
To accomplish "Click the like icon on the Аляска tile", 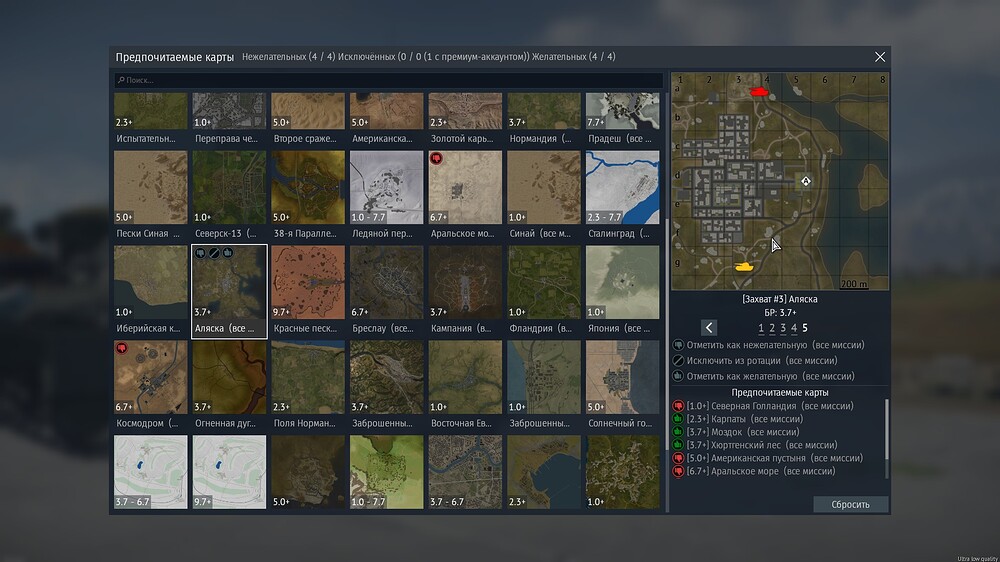I will [228, 254].
